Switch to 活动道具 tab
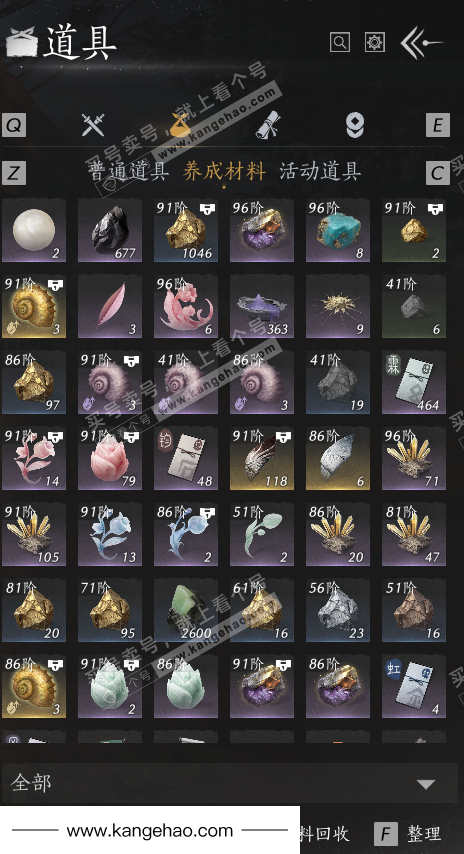464x854 pixels. click(320, 171)
